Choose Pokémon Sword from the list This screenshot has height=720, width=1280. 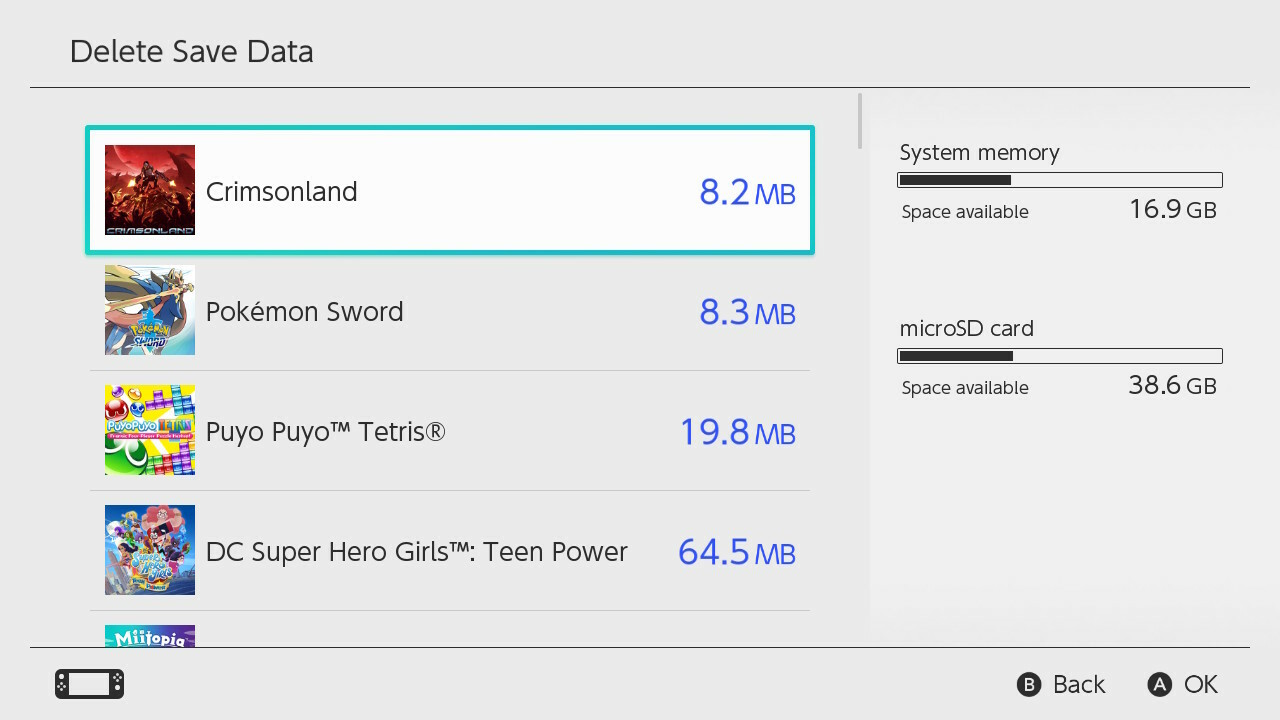click(450, 310)
